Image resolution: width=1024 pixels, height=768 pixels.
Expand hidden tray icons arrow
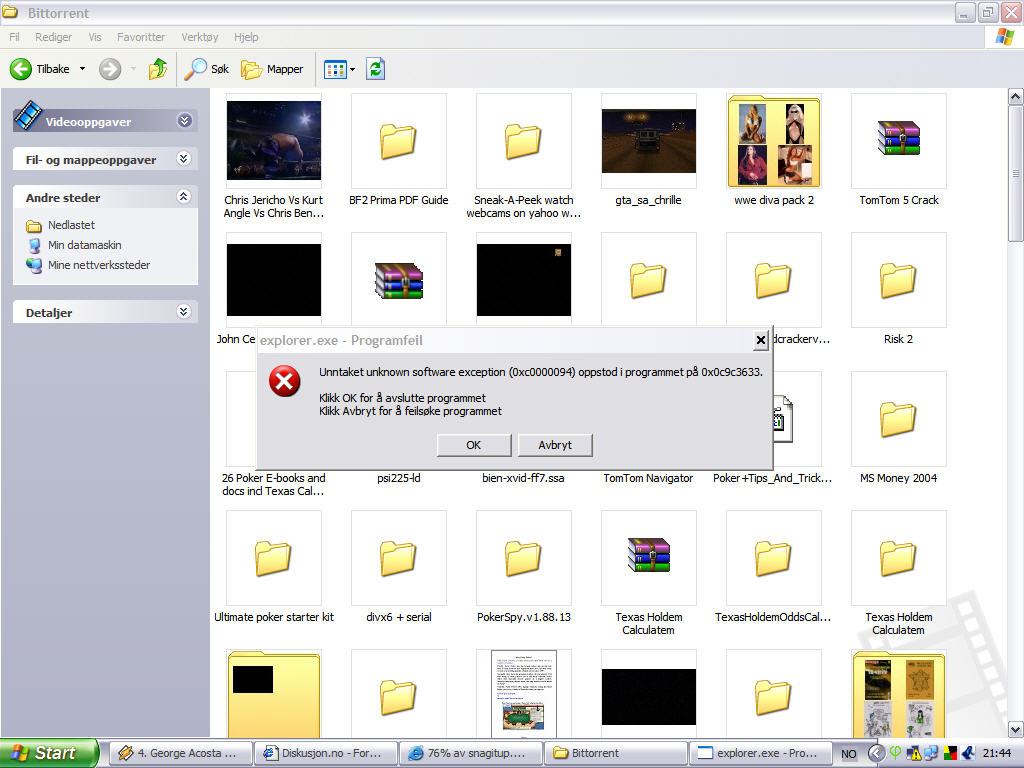[x=876, y=753]
